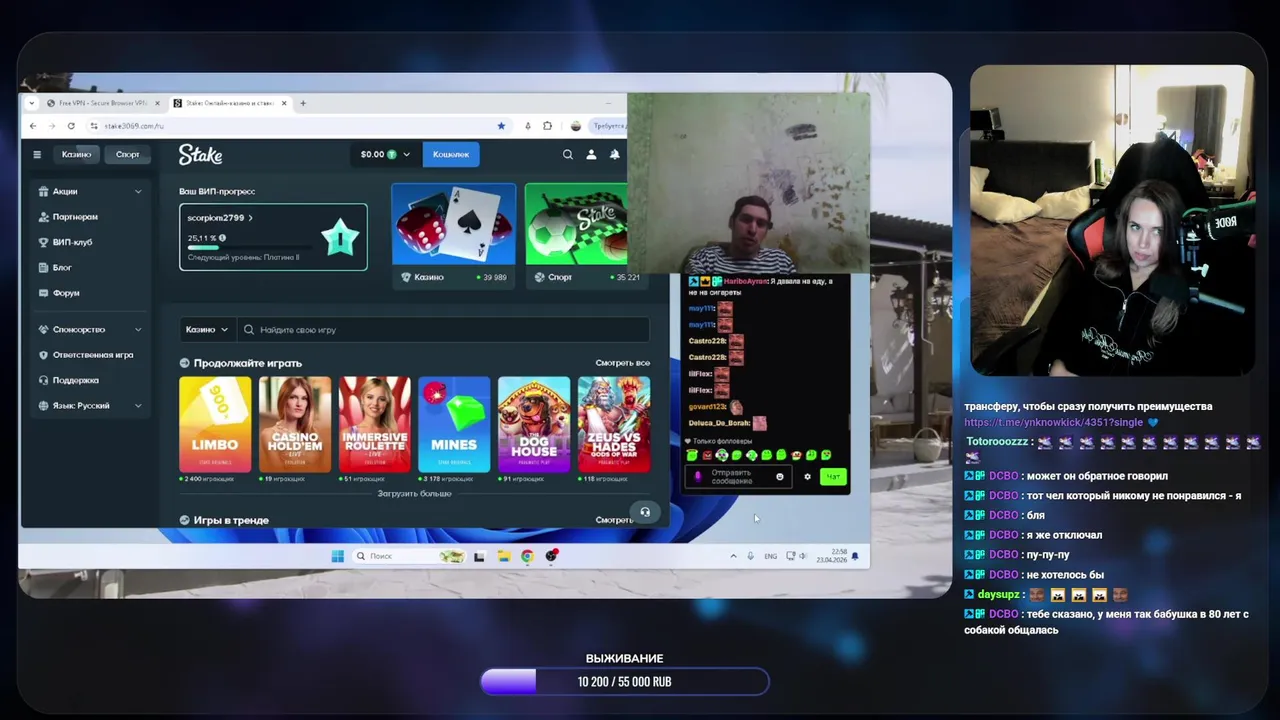Bookmark the page with the star icon
This screenshot has width=1280, height=720.
(x=501, y=126)
